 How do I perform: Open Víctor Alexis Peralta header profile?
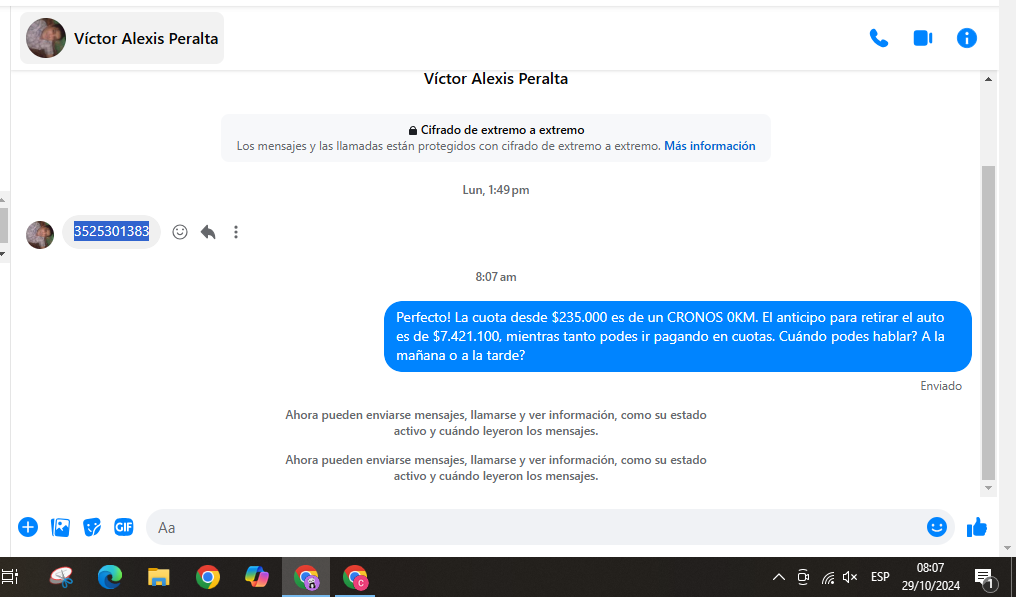(x=122, y=38)
